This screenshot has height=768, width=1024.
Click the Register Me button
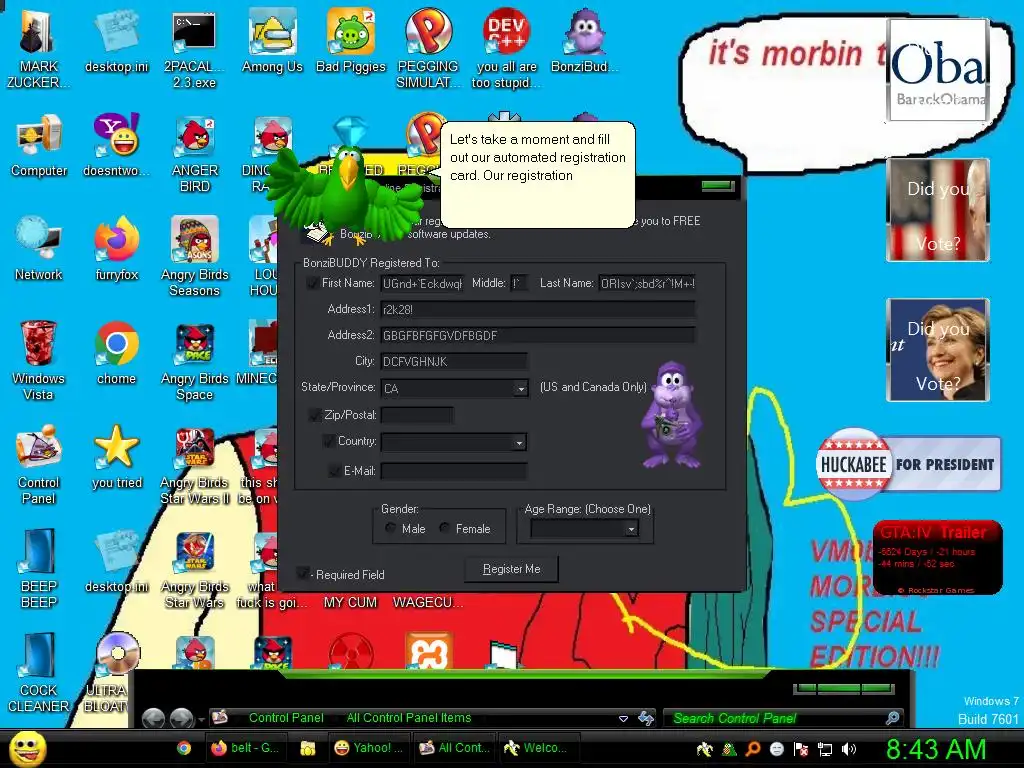tap(511, 569)
